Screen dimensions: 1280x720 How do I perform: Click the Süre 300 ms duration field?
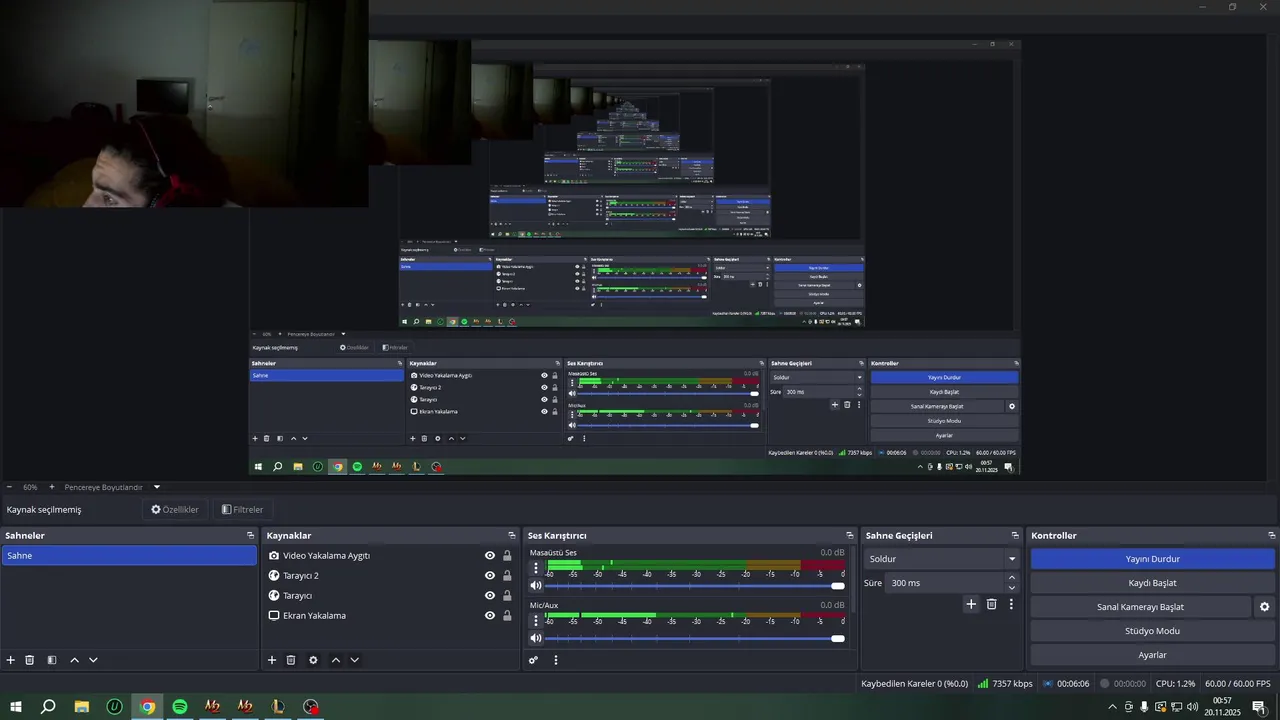coord(944,583)
